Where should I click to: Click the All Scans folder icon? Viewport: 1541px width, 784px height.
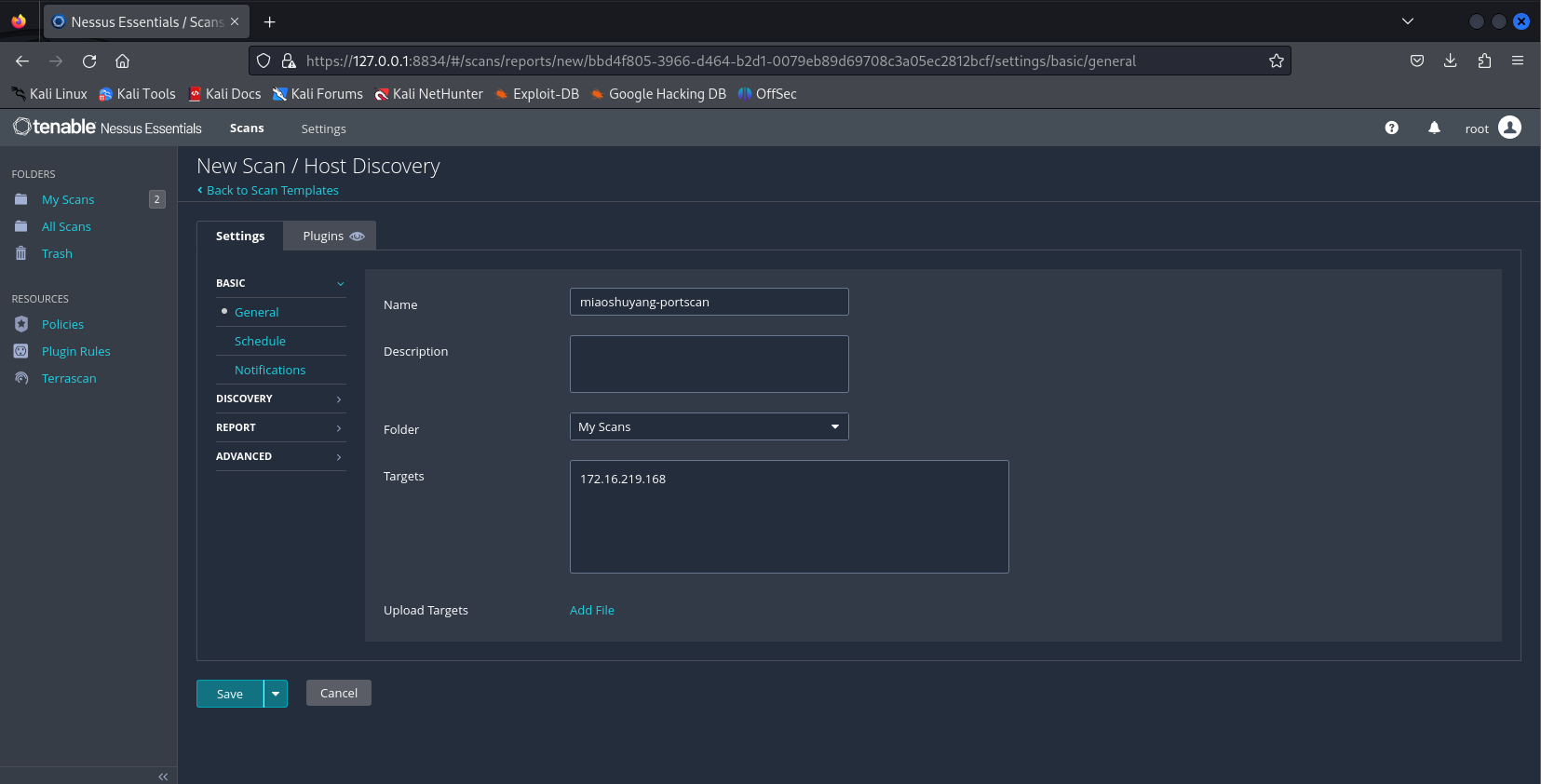click(21, 226)
